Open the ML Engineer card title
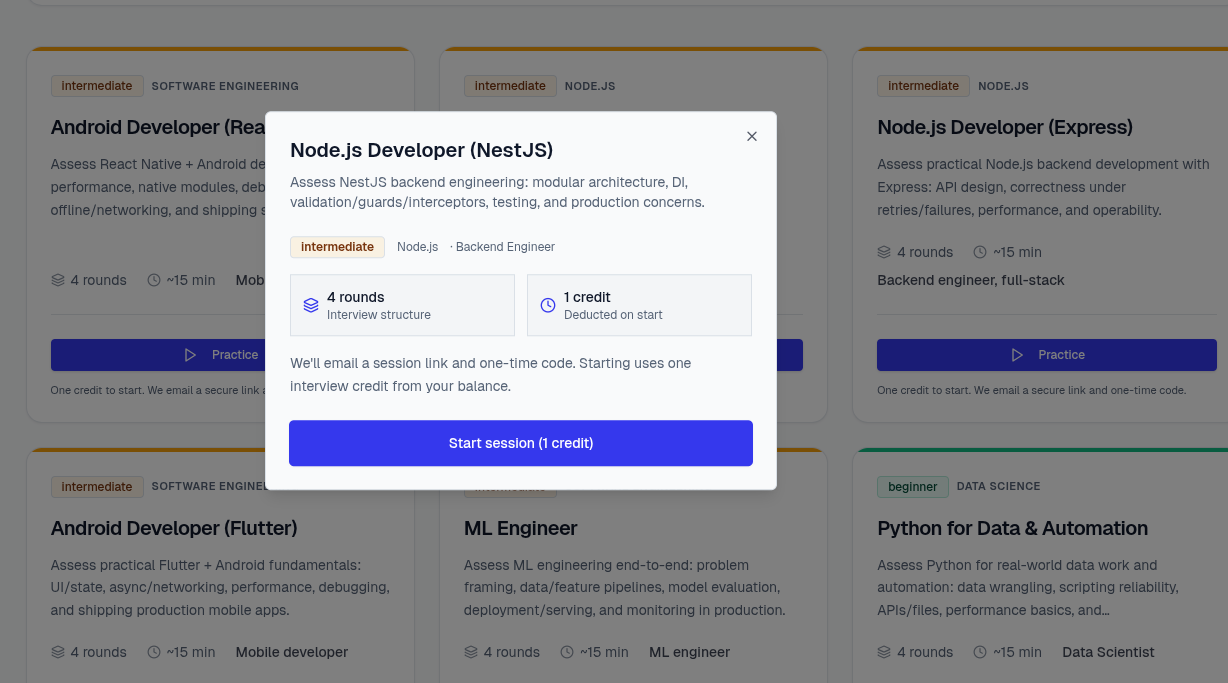1228x683 pixels. 520,528
